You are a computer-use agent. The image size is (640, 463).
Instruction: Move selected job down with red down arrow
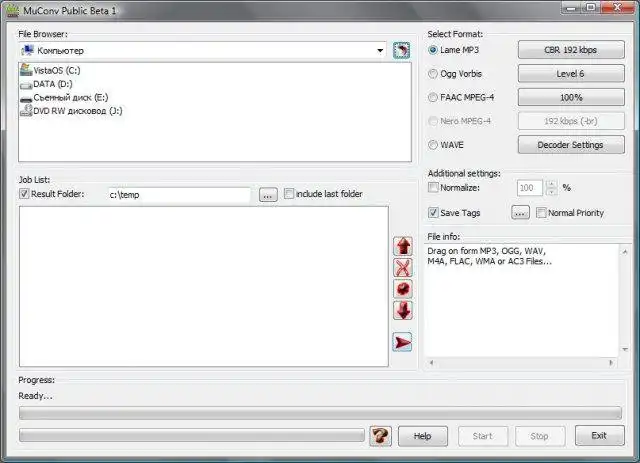point(403,310)
